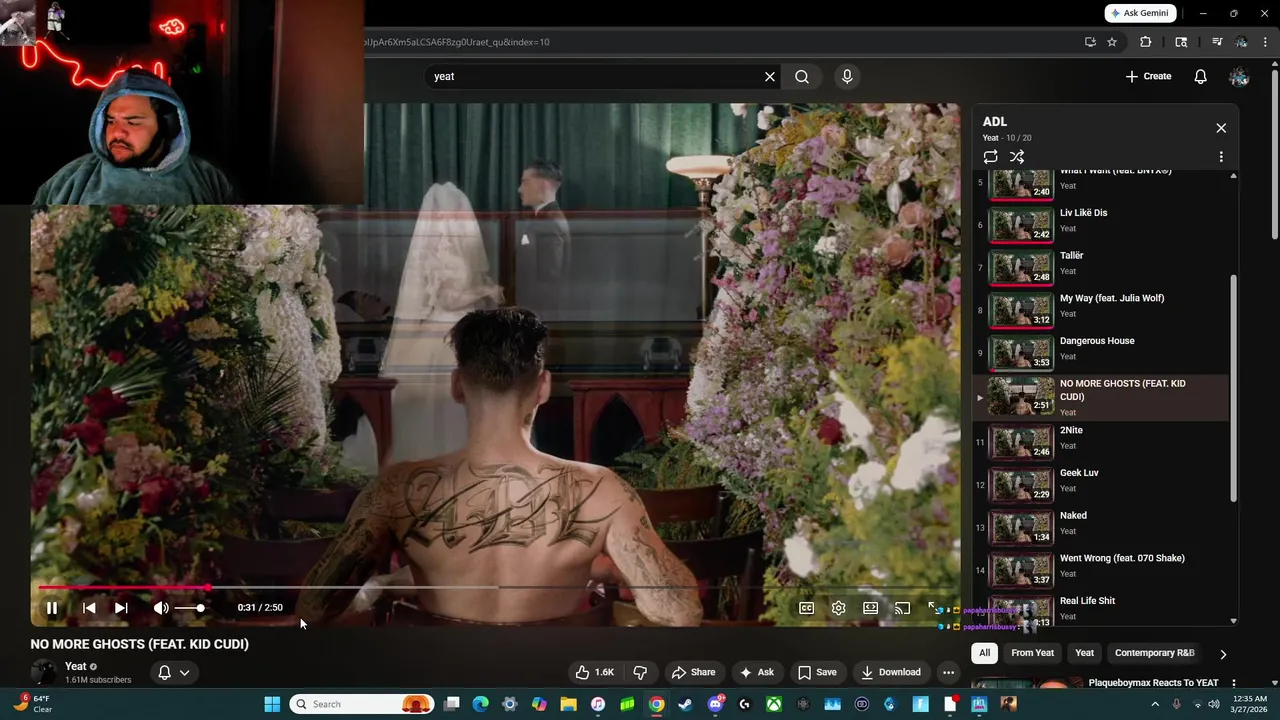Skip to the previous video
Viewport: 1280px width, 720px height.
tap(89, 607)
